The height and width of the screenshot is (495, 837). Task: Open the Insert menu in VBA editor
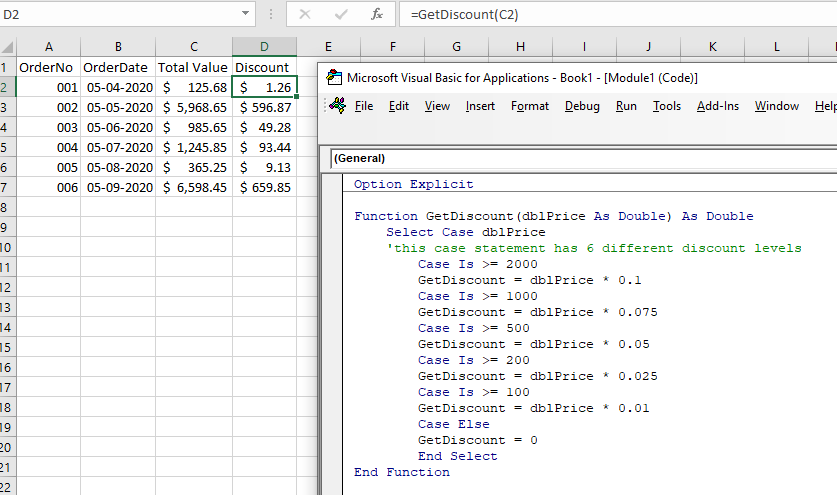pos(480,106)
